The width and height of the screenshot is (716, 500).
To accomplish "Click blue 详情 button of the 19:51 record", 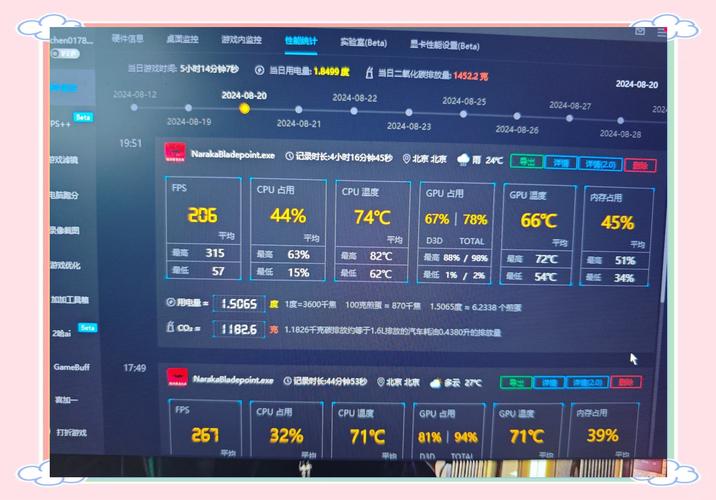I will tap(561, 163).
